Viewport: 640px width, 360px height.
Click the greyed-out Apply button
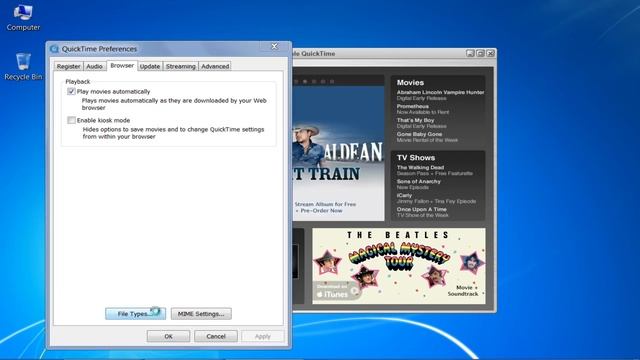pyautogui.click(x=263, y=336)
